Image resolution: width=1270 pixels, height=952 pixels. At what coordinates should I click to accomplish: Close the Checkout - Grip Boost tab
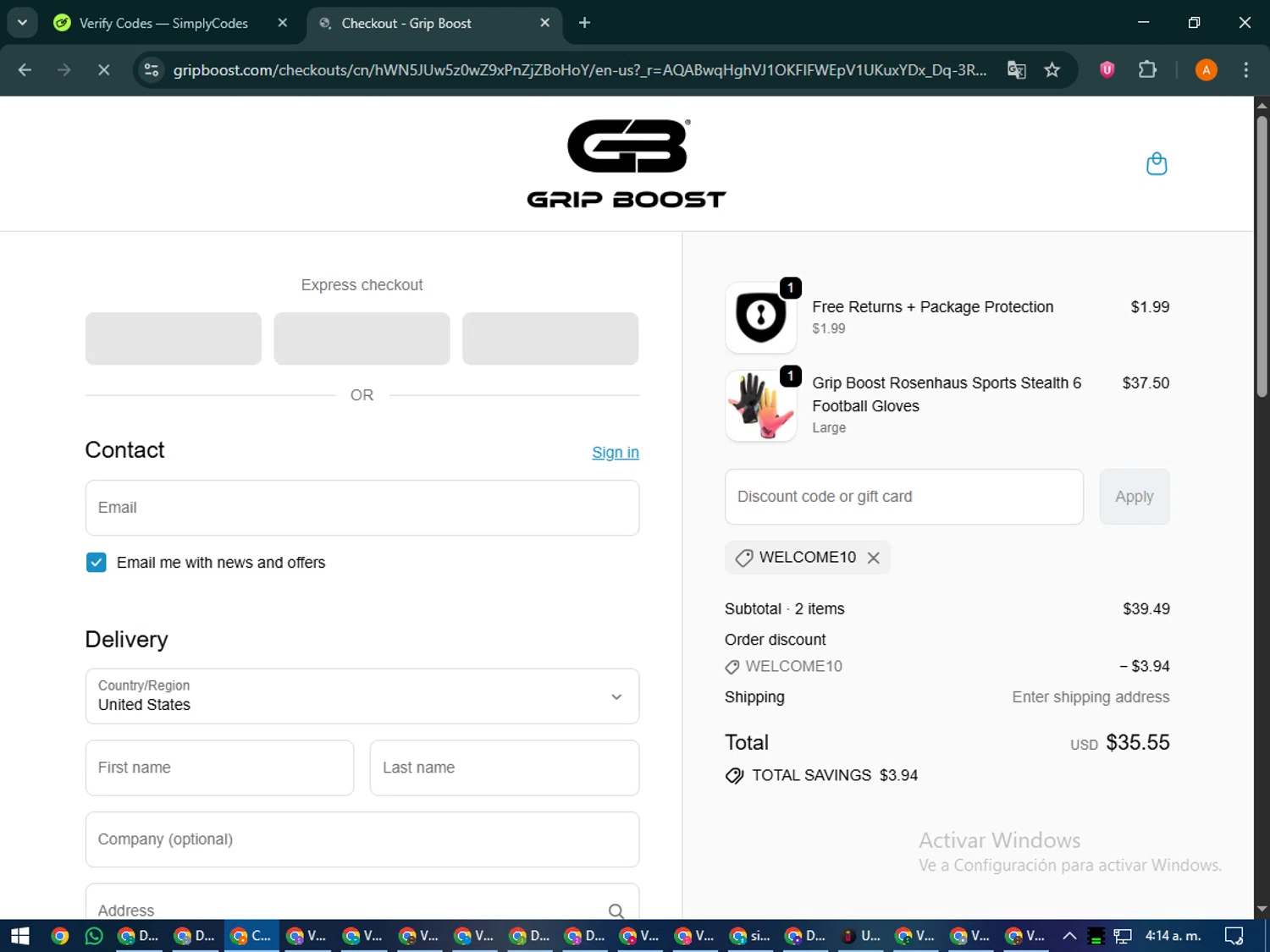pyautogui.click(x=545, y=23)
